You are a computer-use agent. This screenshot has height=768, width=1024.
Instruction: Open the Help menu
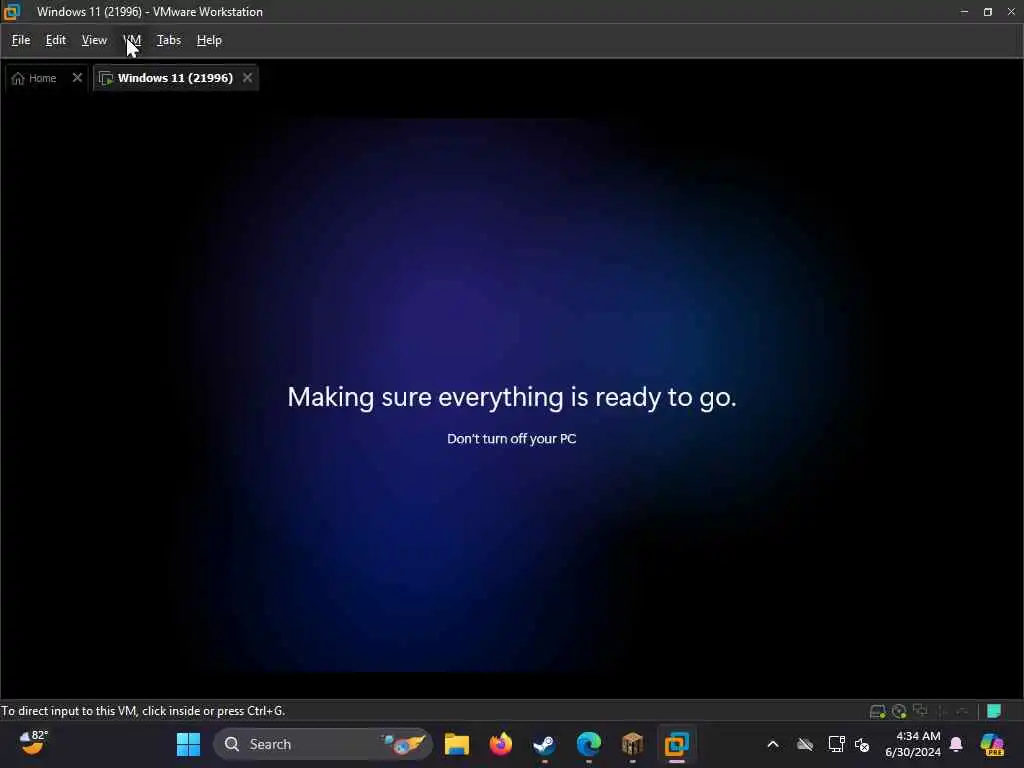coord(209,40)
